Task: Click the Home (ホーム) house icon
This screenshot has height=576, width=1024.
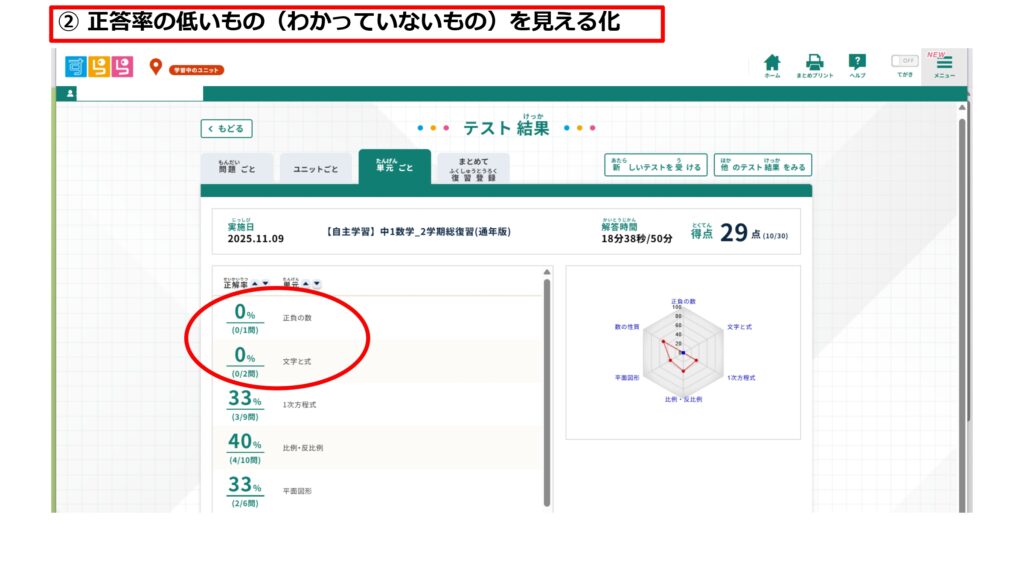Action: tap(772, 64)
